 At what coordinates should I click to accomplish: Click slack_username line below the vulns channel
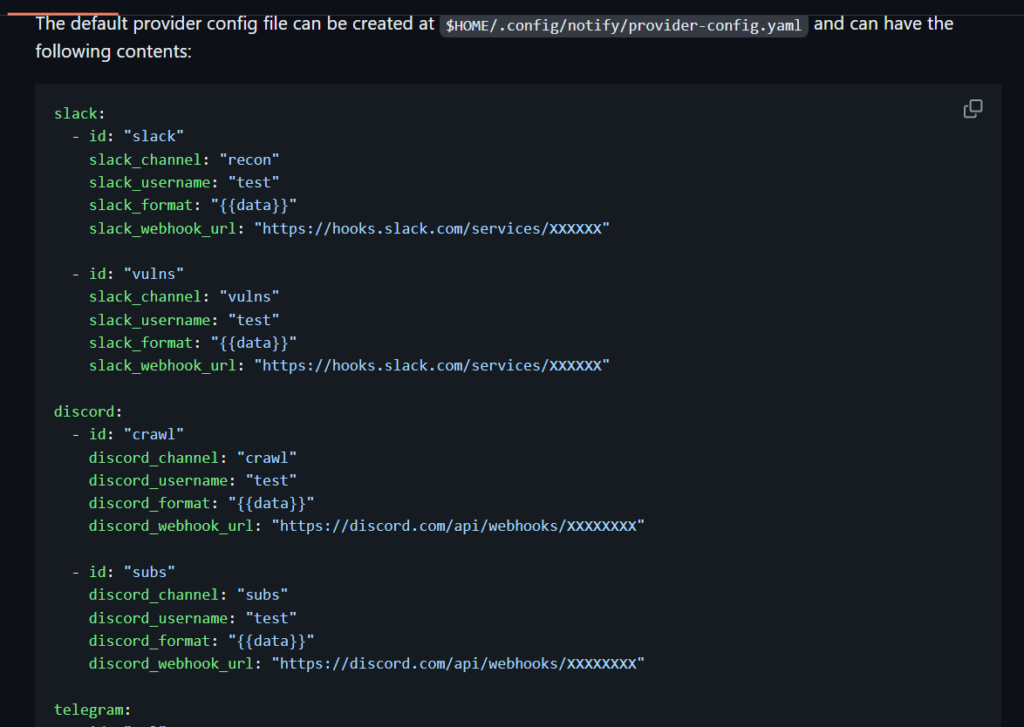[184, 320]
